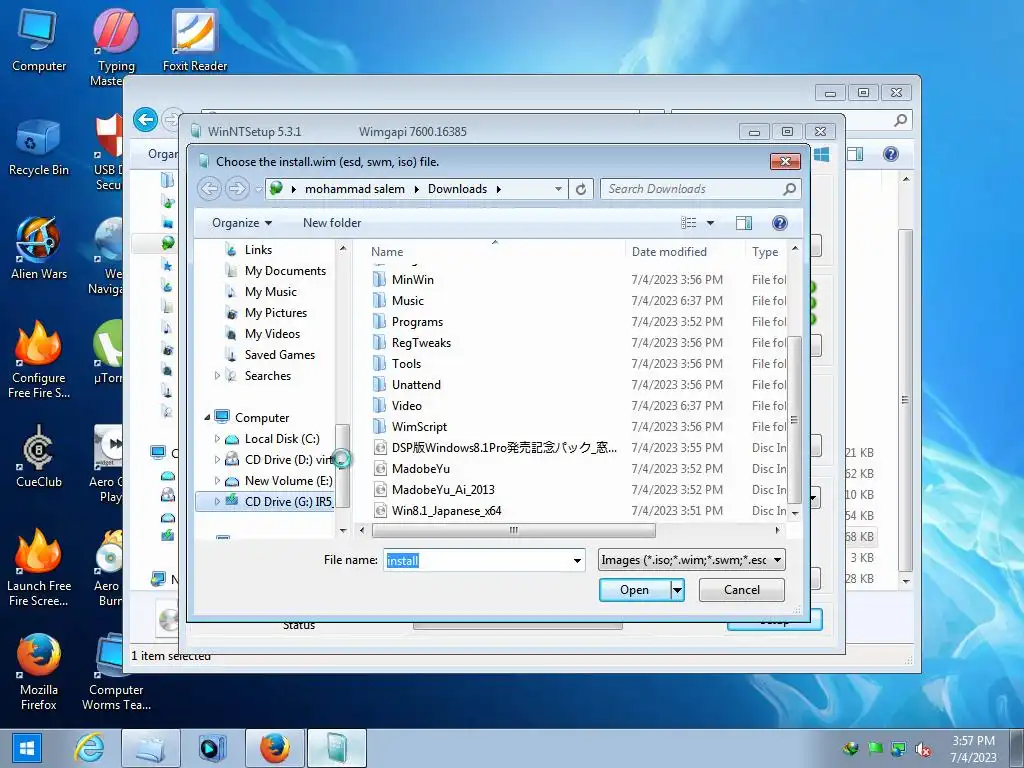
Task: Launch Internet Explorer from the taskbar
Action: pyautogui.click(x=89, y=748)
